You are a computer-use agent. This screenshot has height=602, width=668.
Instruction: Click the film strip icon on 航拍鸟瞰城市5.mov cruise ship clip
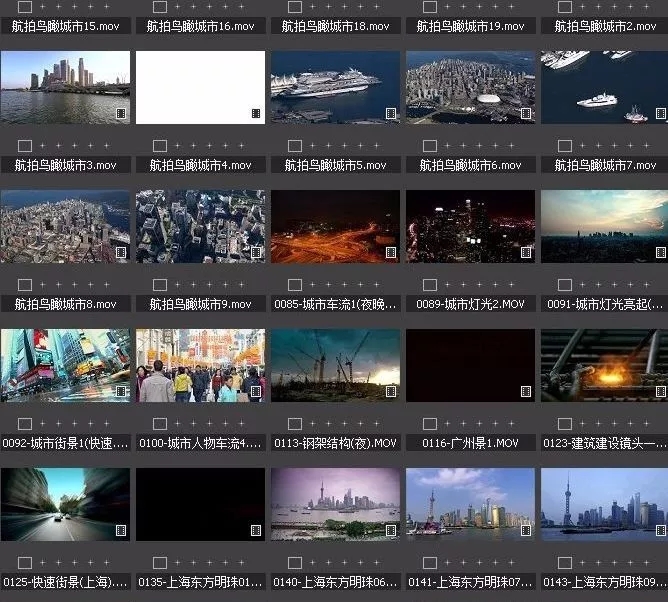coord(391,113)
